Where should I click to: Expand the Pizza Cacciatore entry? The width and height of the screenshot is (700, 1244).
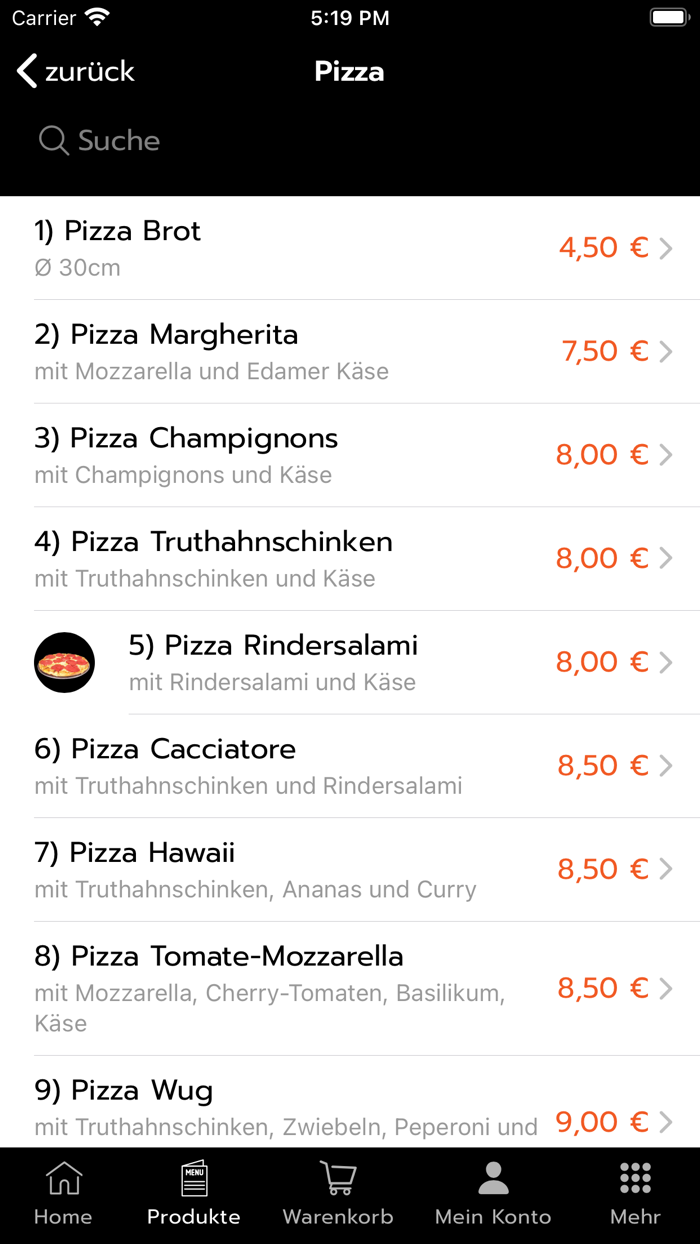(x=350, y=765)
